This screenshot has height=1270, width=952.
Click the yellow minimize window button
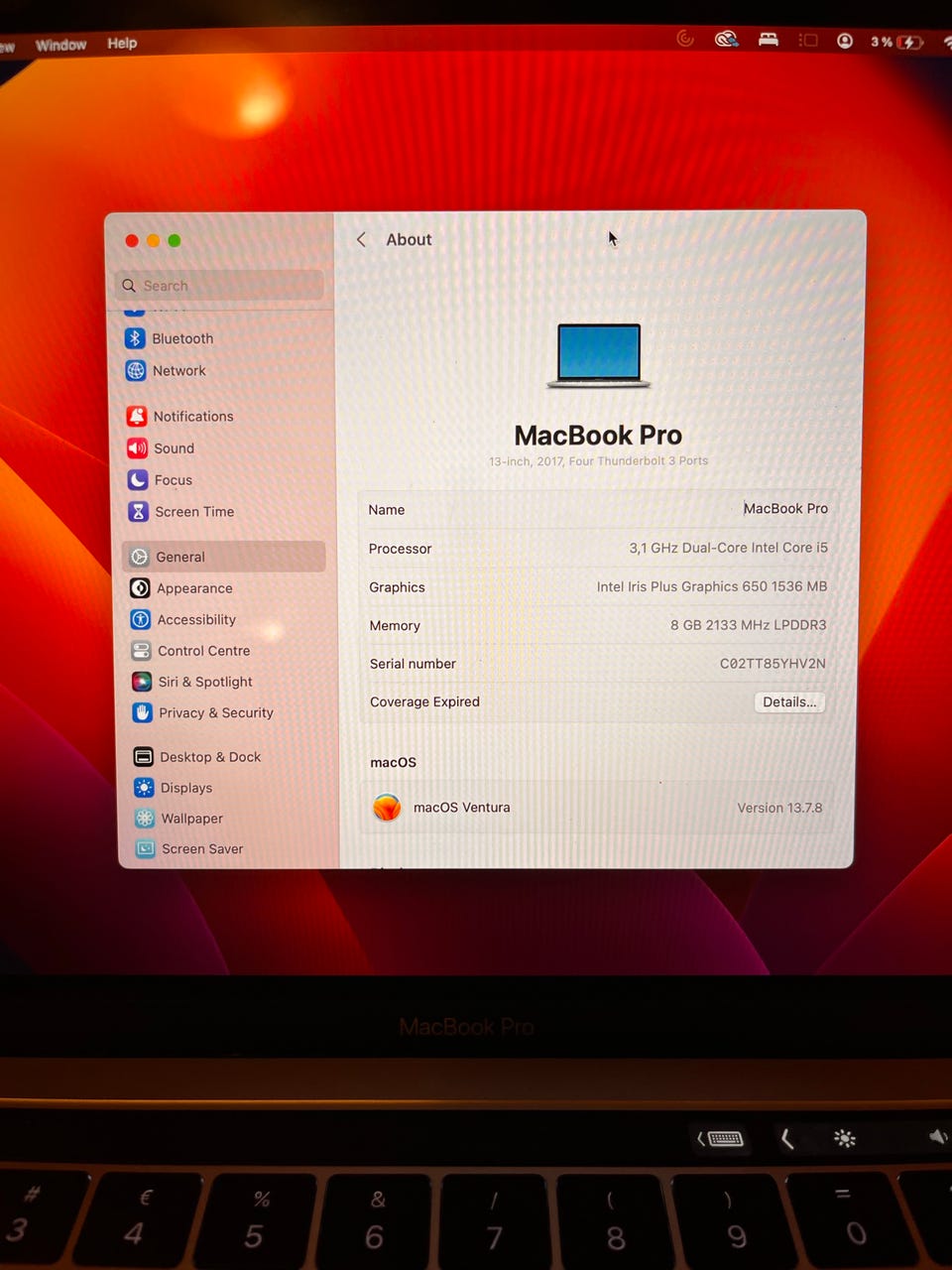click(x=153, y=240)
